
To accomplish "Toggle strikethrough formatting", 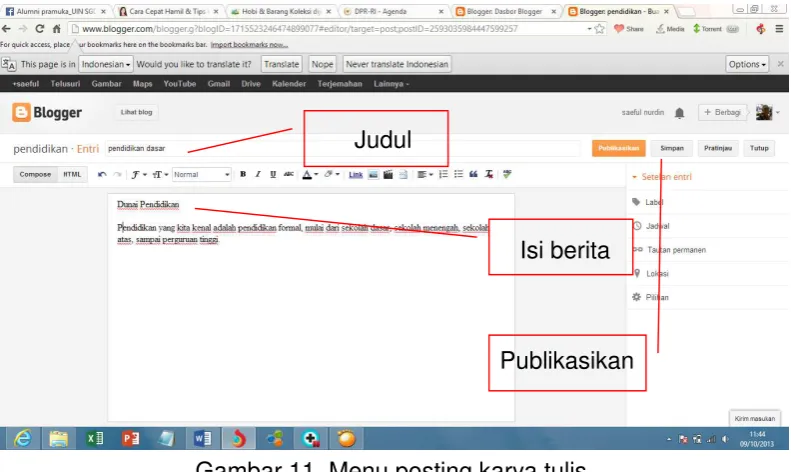I will click(289, 174).
